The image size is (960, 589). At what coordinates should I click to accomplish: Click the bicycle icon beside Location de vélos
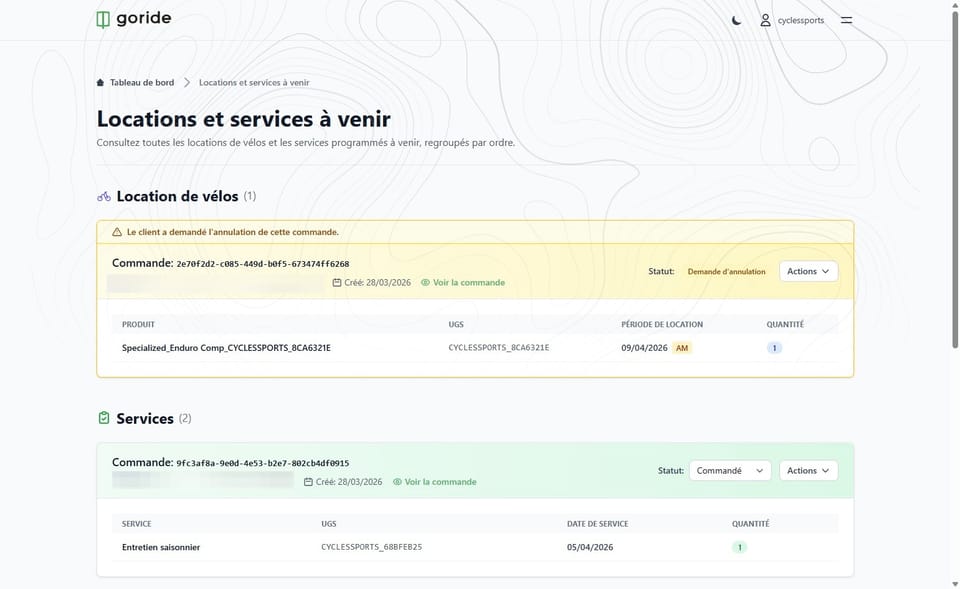106,196
